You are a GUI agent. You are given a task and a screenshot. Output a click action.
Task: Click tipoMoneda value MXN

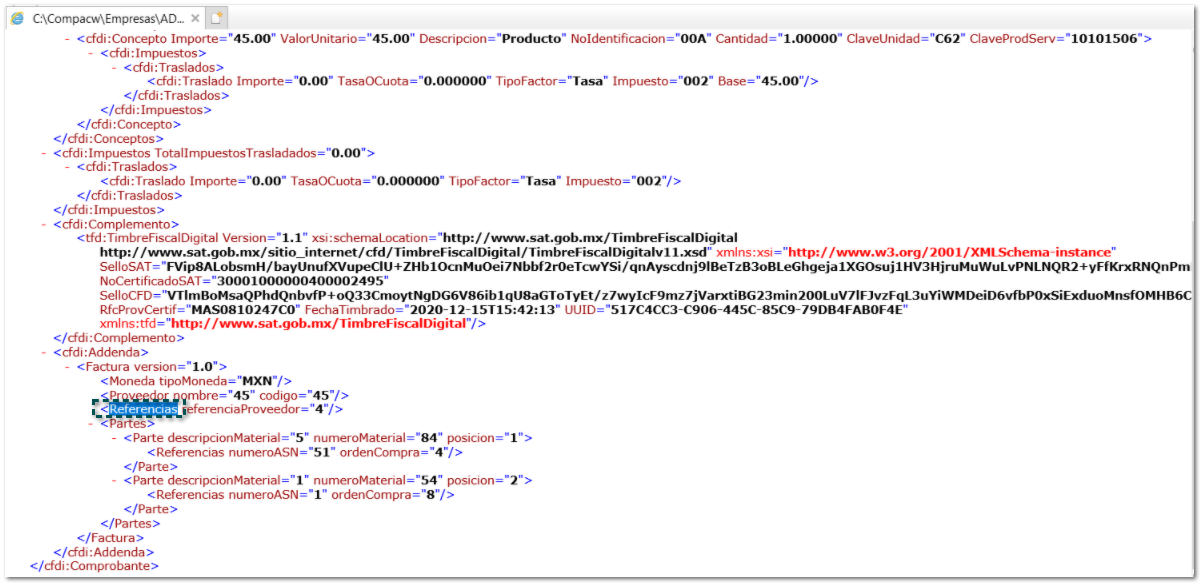click(x=255, y=381)
